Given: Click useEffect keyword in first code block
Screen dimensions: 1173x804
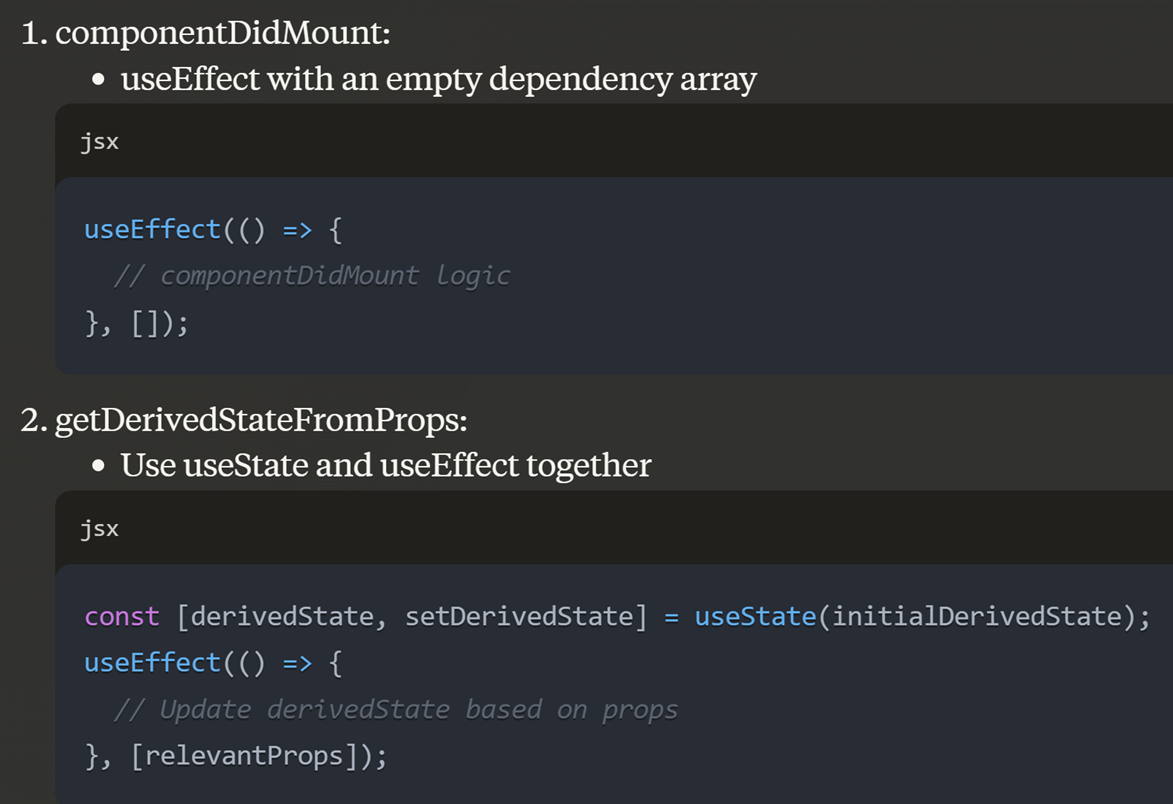Looking at the screenshot, I should (152, 229).
